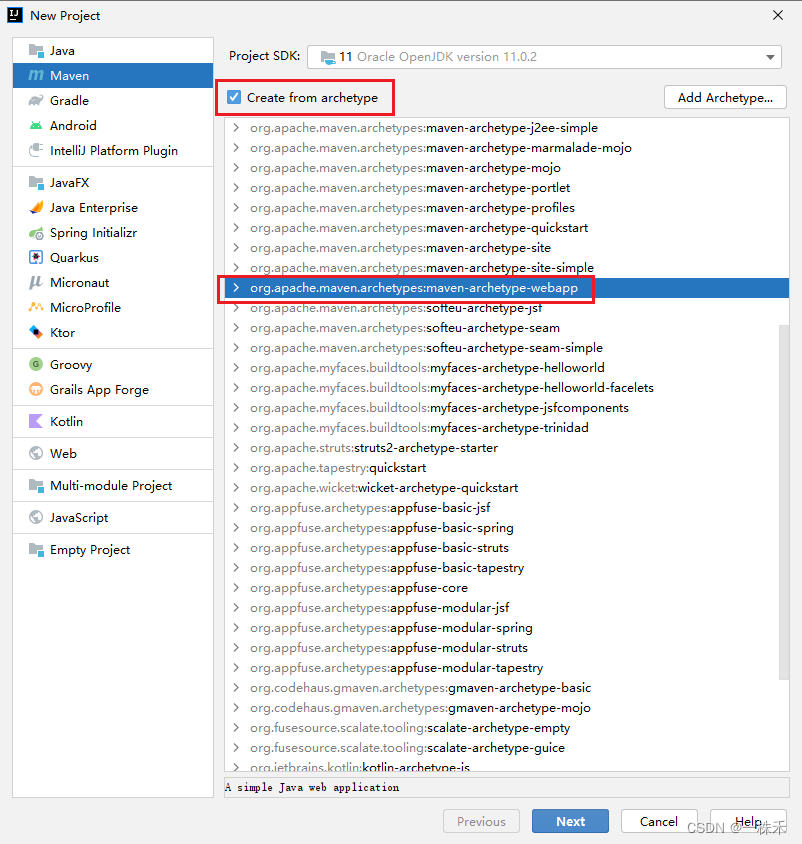The image size is (802, 844).
Task: Select scalate-archetype-empty row
Action: tap(506, 728)
